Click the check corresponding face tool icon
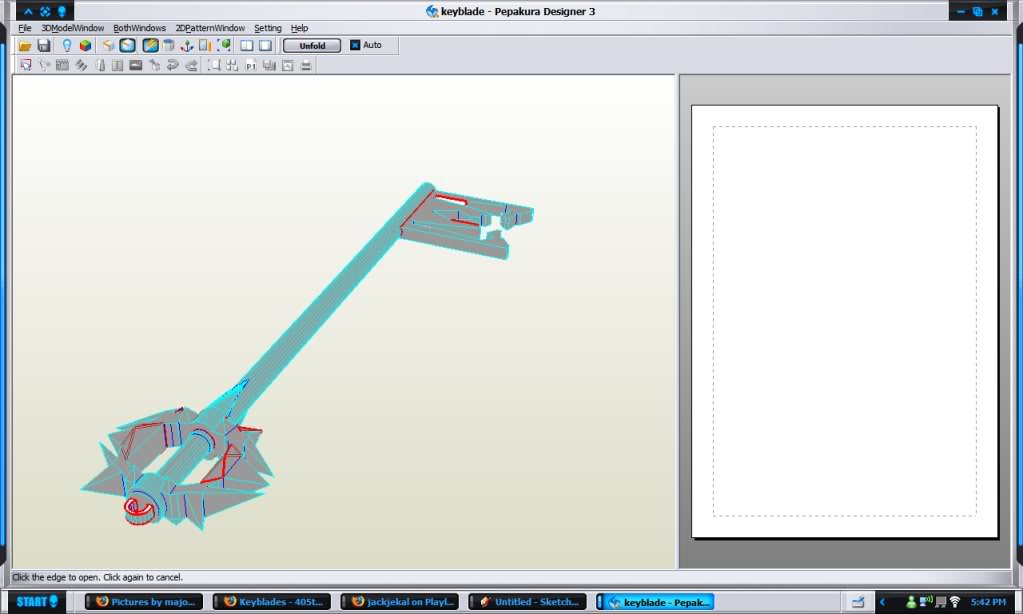This screenshot has height=614, width=1023. point(155,65)
